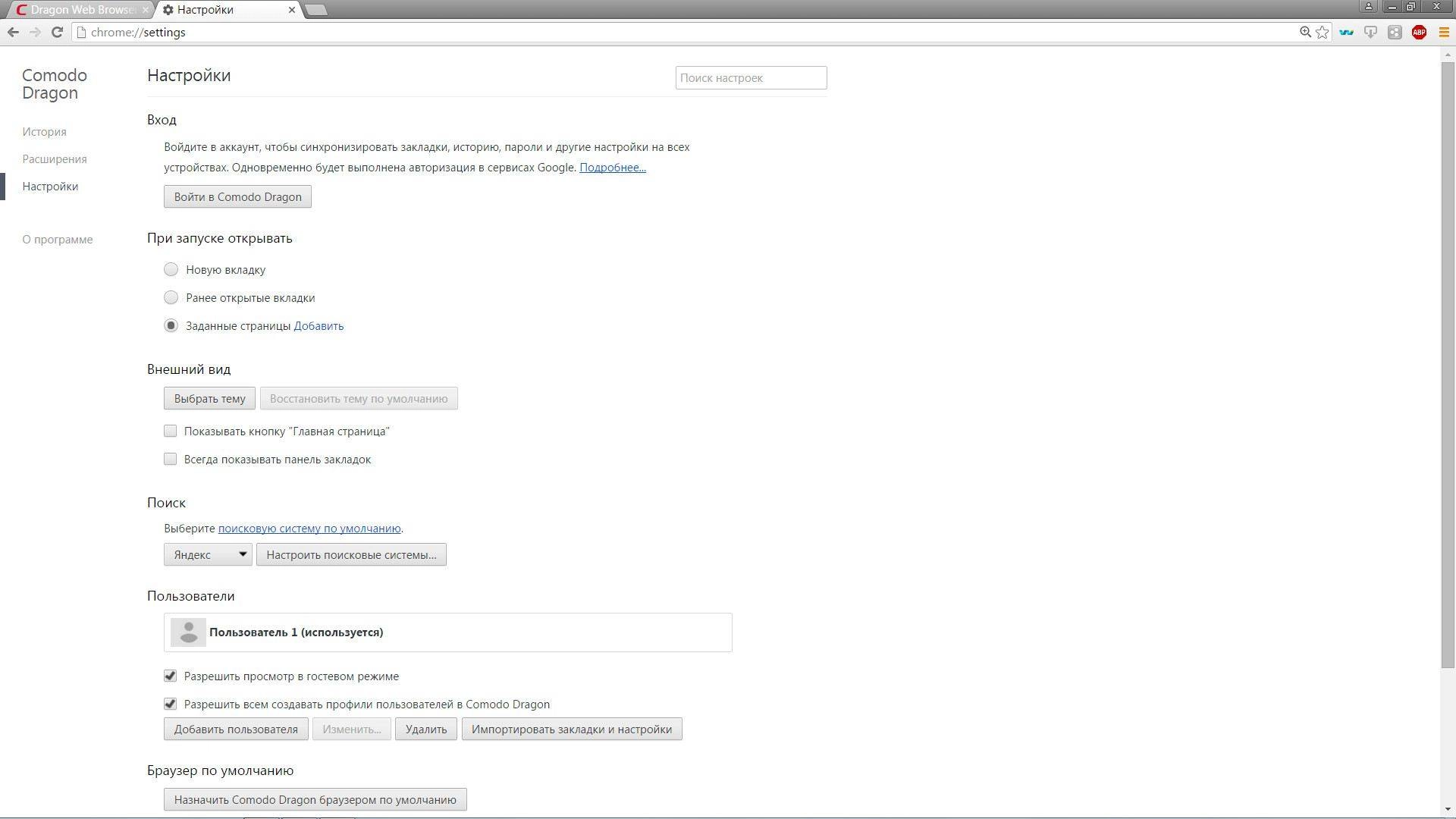Image resolution: width=1456 pixels, height=819 pixels.
Task: Click the scrollbar down arrow
Action: tap(1448, 810)
